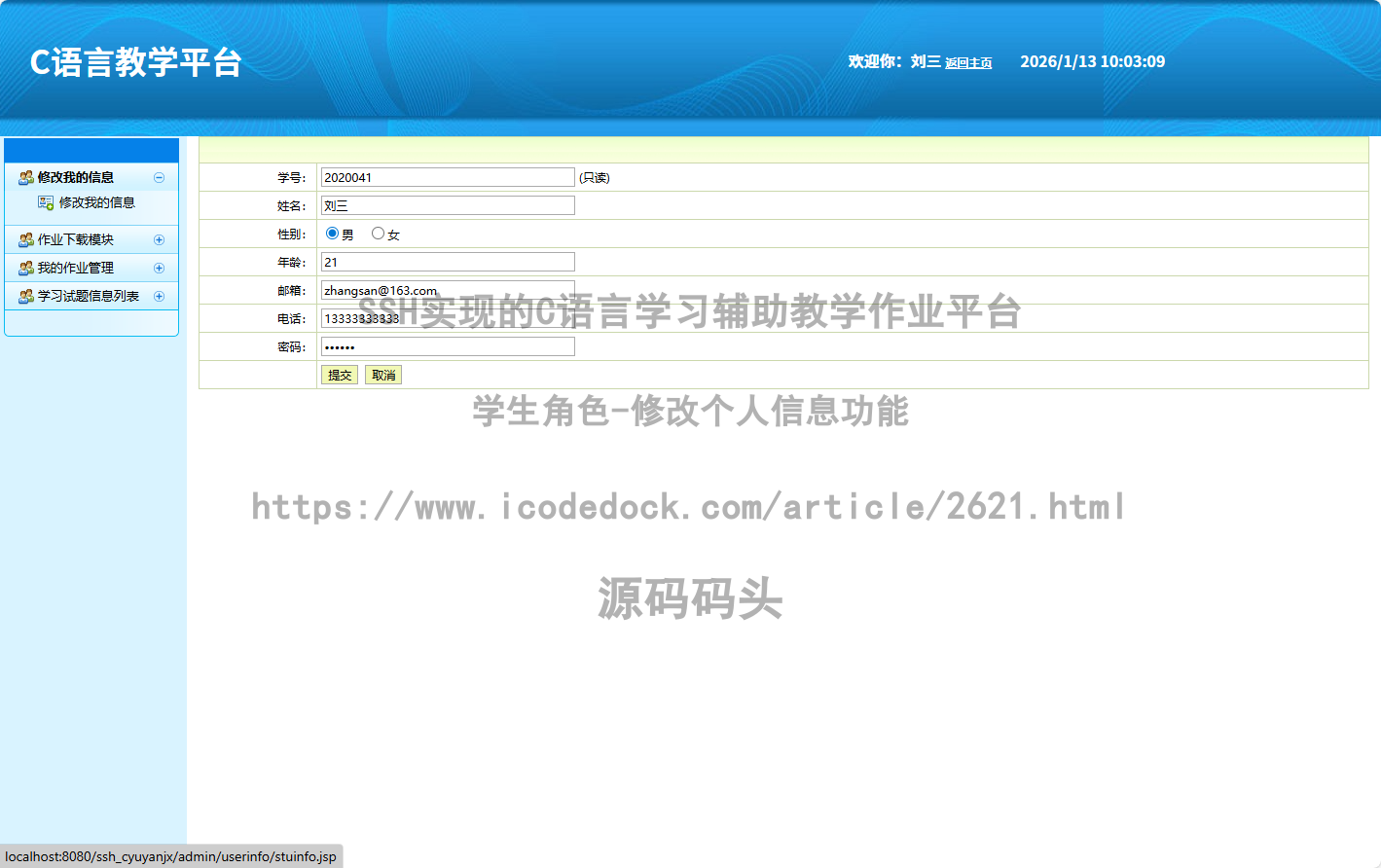1381x868 pixels.
Task: Click the people icon beside 修改我的信息 header
Action: pyautogui.click(x=26, y=177)
